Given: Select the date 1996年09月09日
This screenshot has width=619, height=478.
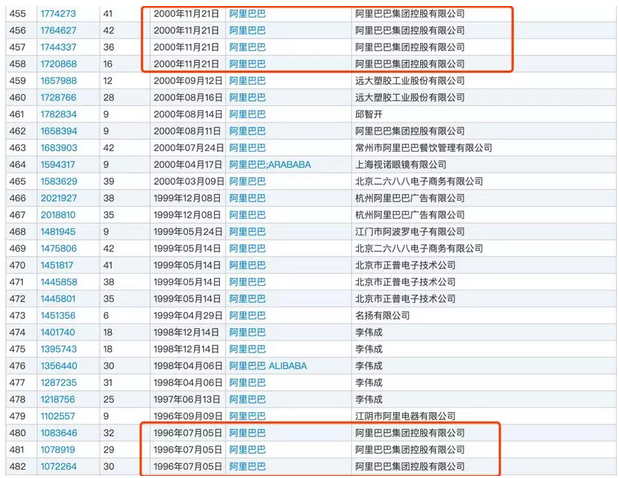Looking at the screenshot, I should pyautogui.click(x=188, y=416).
